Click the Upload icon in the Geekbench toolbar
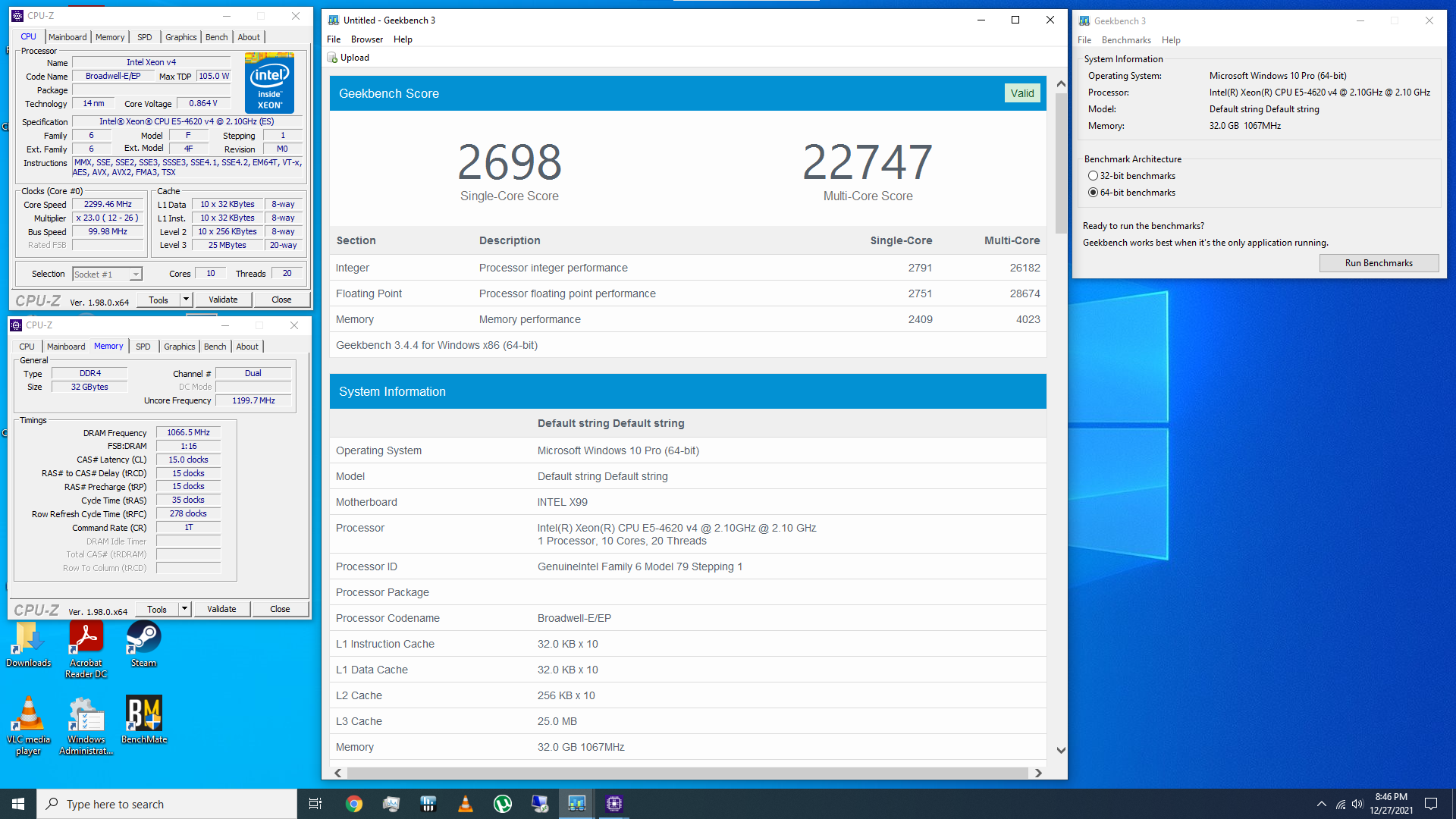Viewport: 1456px width, 819px height. pos(332,58)
